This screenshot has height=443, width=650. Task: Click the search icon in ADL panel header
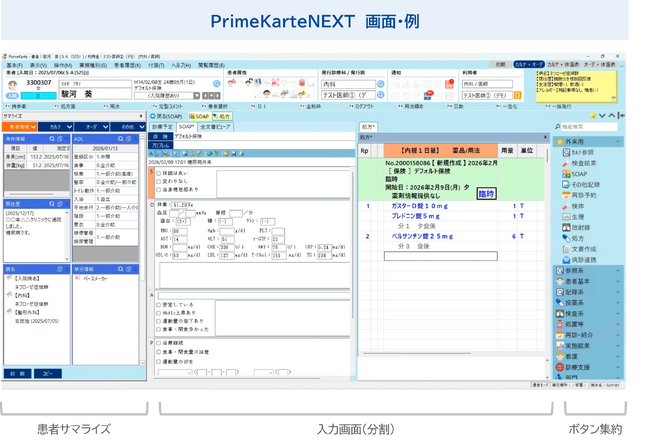coord(121,139)
